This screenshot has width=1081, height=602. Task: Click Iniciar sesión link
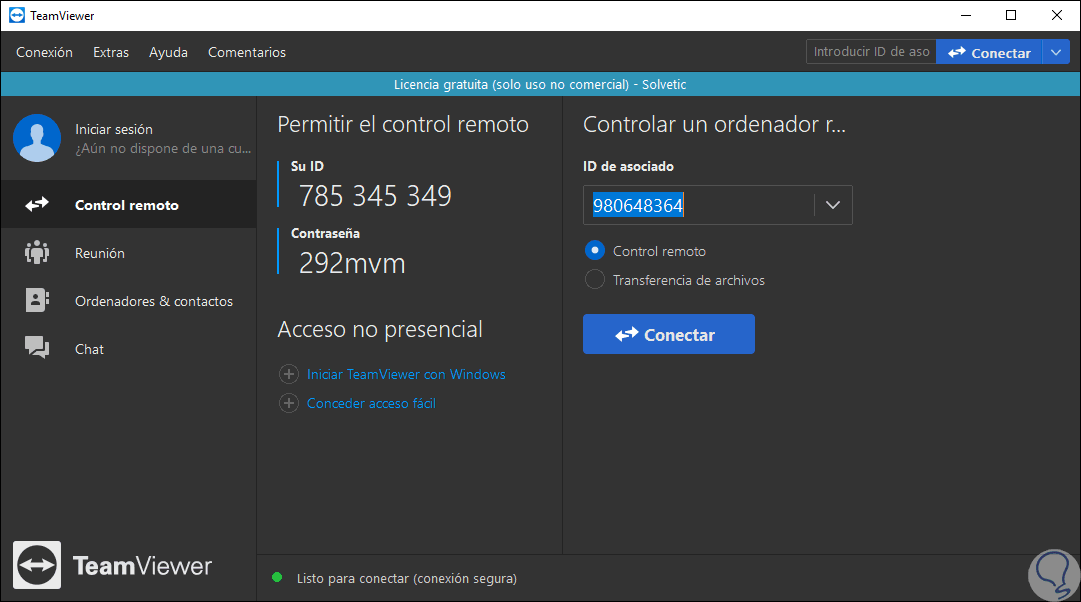tap(114, 129)
